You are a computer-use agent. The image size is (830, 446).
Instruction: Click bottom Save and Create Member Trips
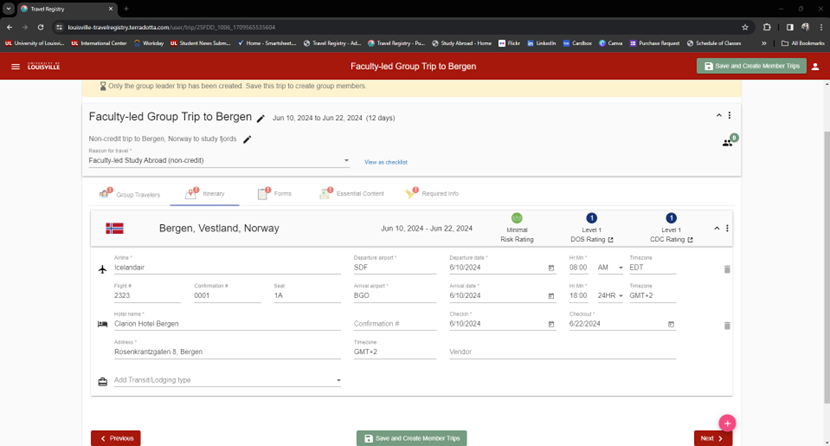tap(412, 439)
